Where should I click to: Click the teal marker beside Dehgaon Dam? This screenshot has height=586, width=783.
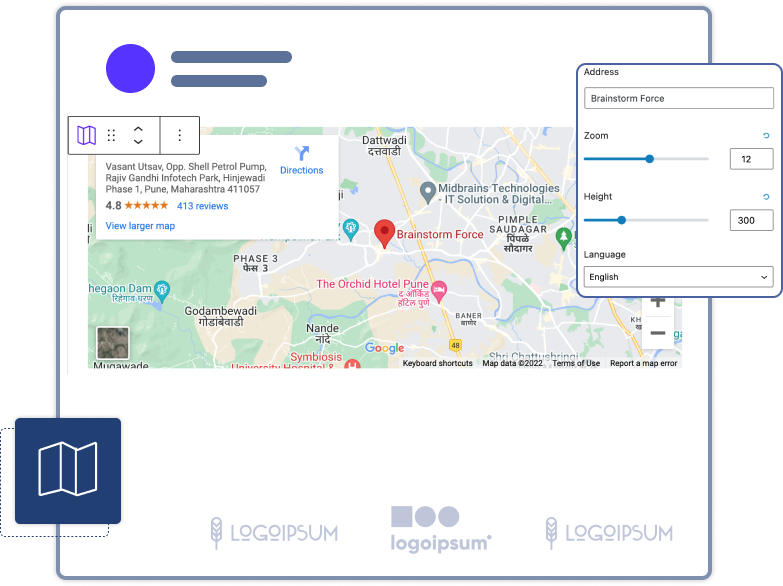pos(162,291)
